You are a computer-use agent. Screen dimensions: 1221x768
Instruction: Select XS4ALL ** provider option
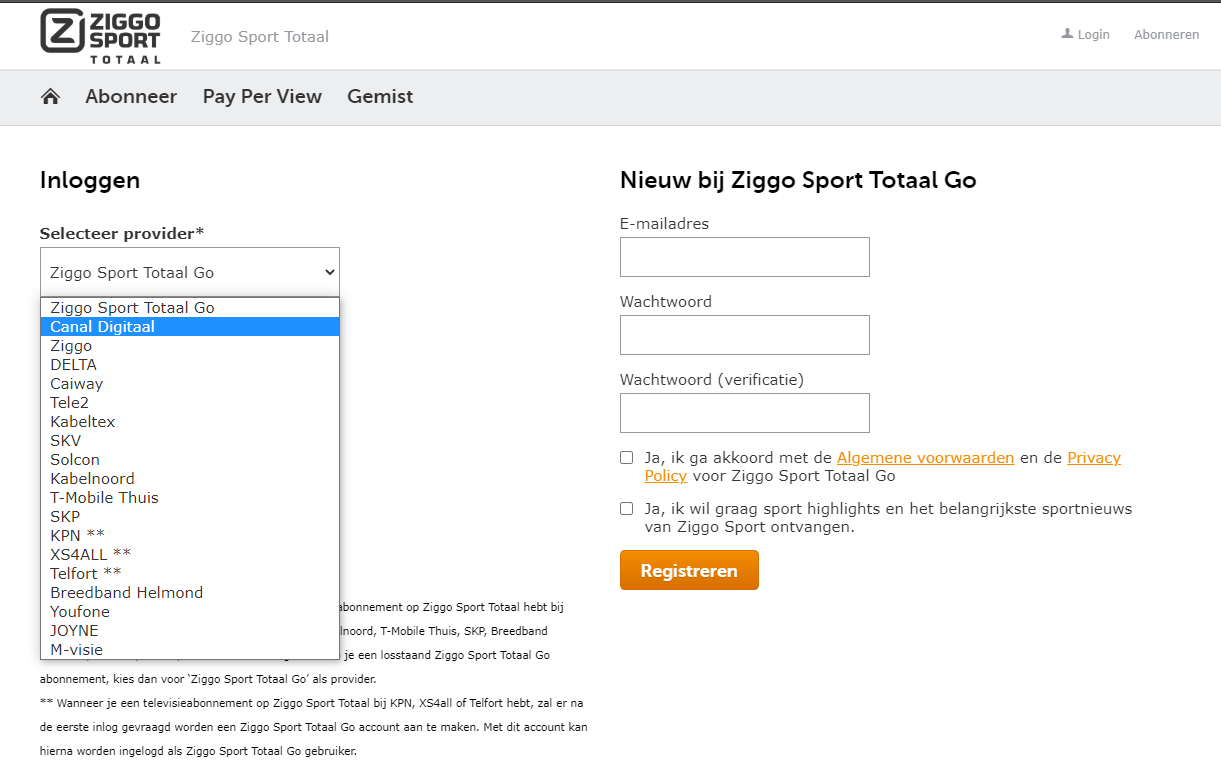190,555
